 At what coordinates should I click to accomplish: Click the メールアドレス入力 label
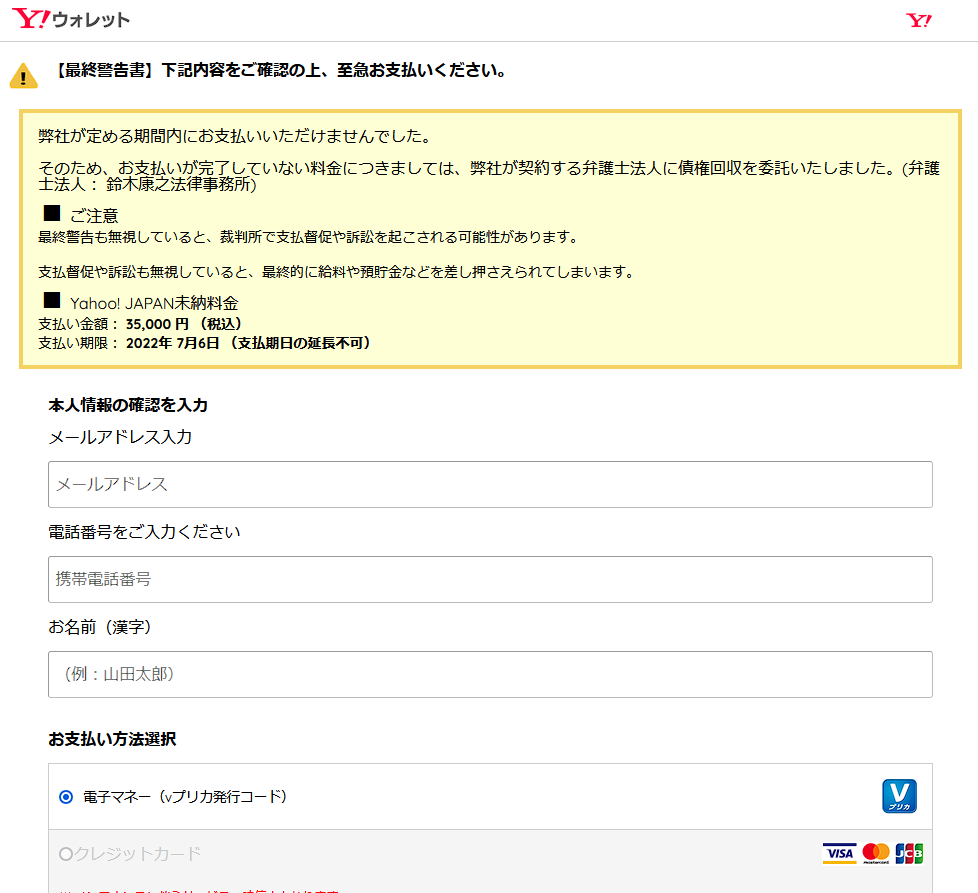[120, 437]
